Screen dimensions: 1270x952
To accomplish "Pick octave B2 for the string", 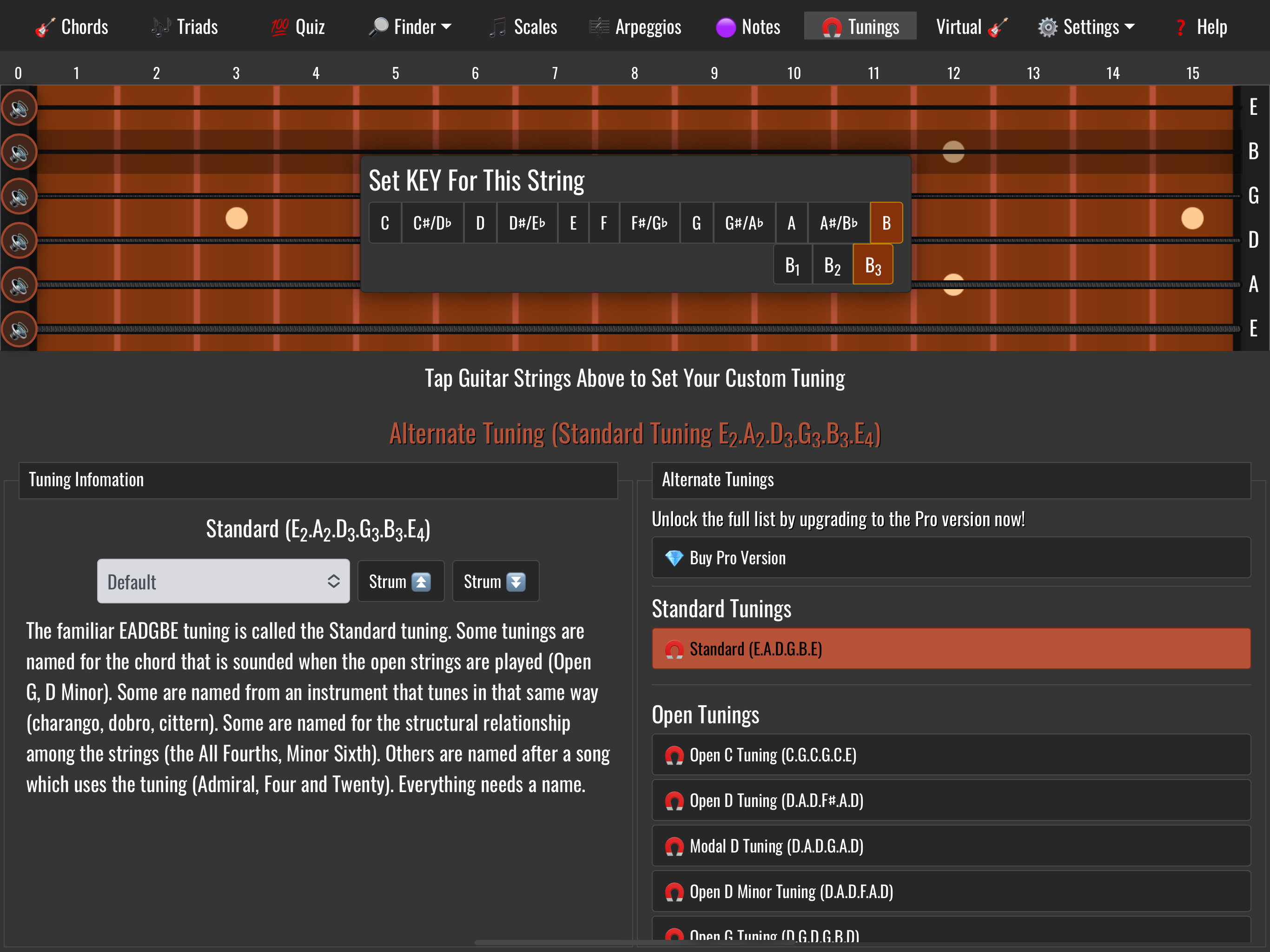I will pos(833,264).
